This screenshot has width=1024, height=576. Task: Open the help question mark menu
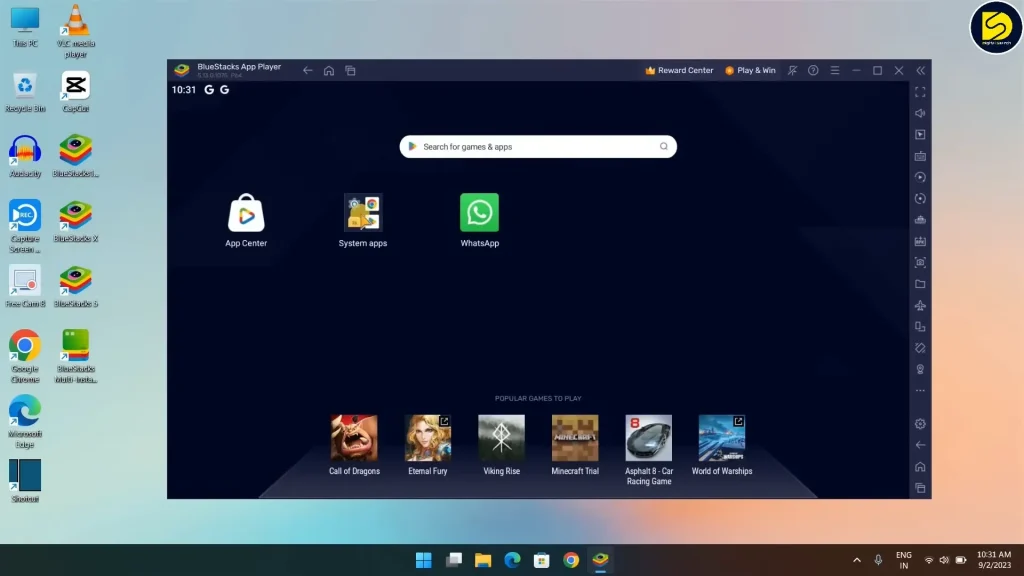(x=813, y=71)
